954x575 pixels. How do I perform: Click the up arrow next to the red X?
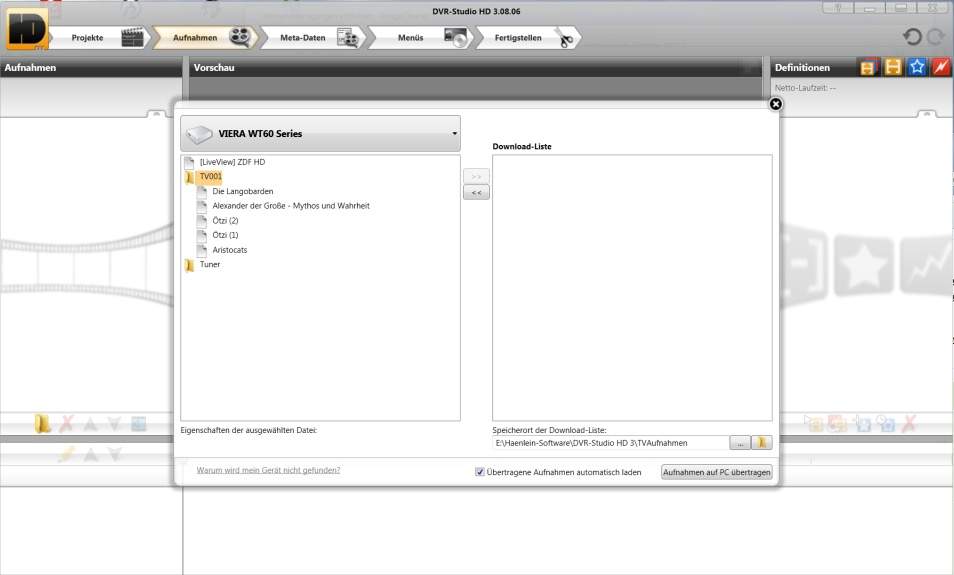pyautogui.click(x=90, y=424)
